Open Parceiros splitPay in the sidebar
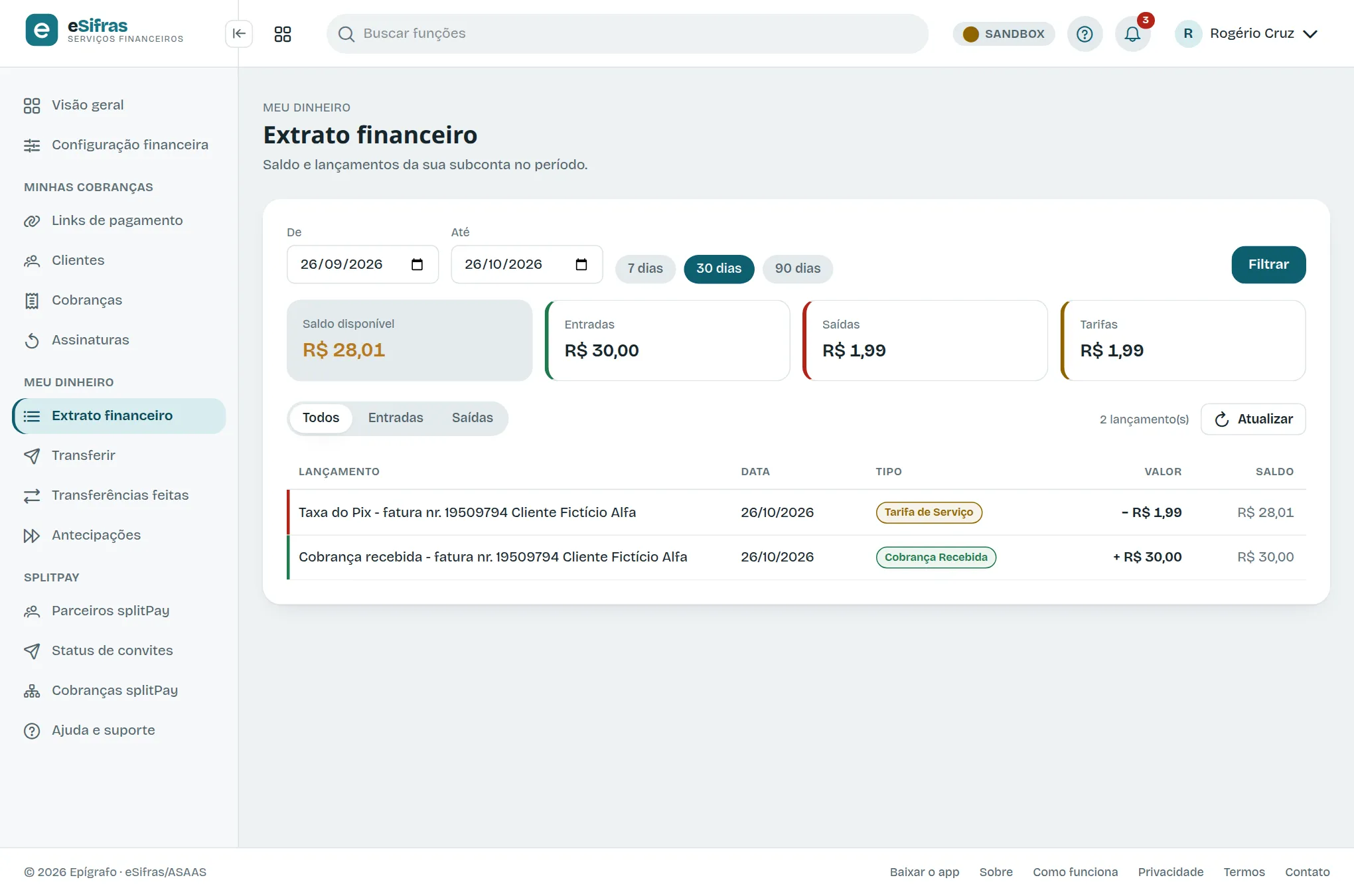This screenshot has width=1354, height=896. (x=119, y=611)
